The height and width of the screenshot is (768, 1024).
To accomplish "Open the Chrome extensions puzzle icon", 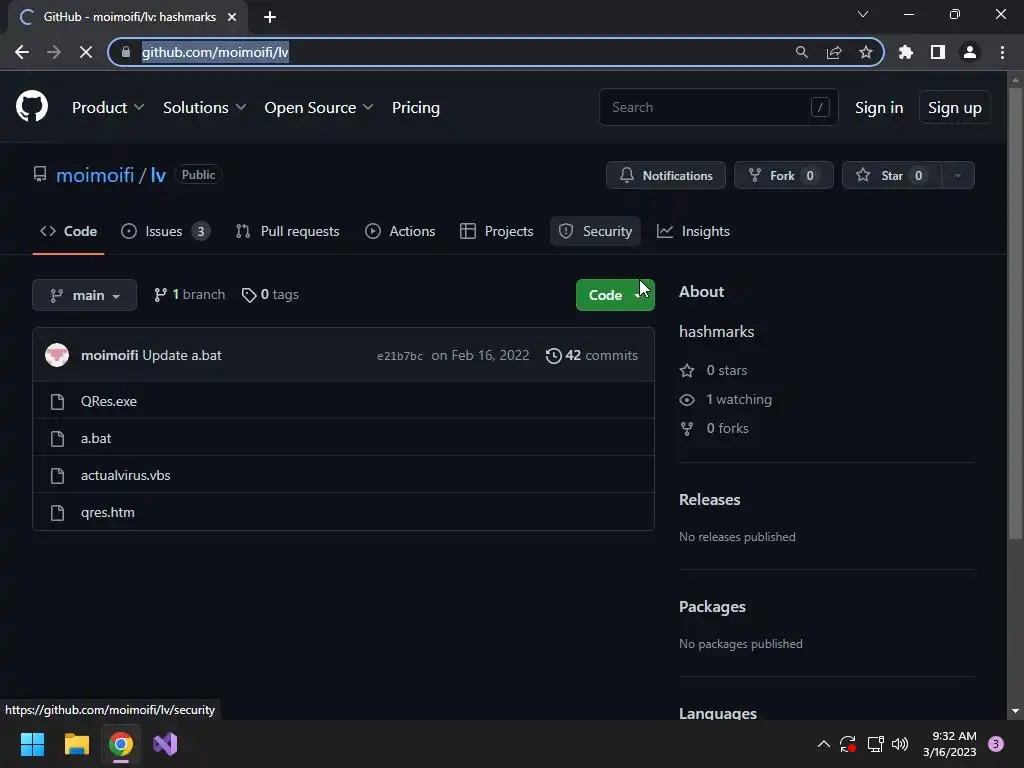I will 905,52.
